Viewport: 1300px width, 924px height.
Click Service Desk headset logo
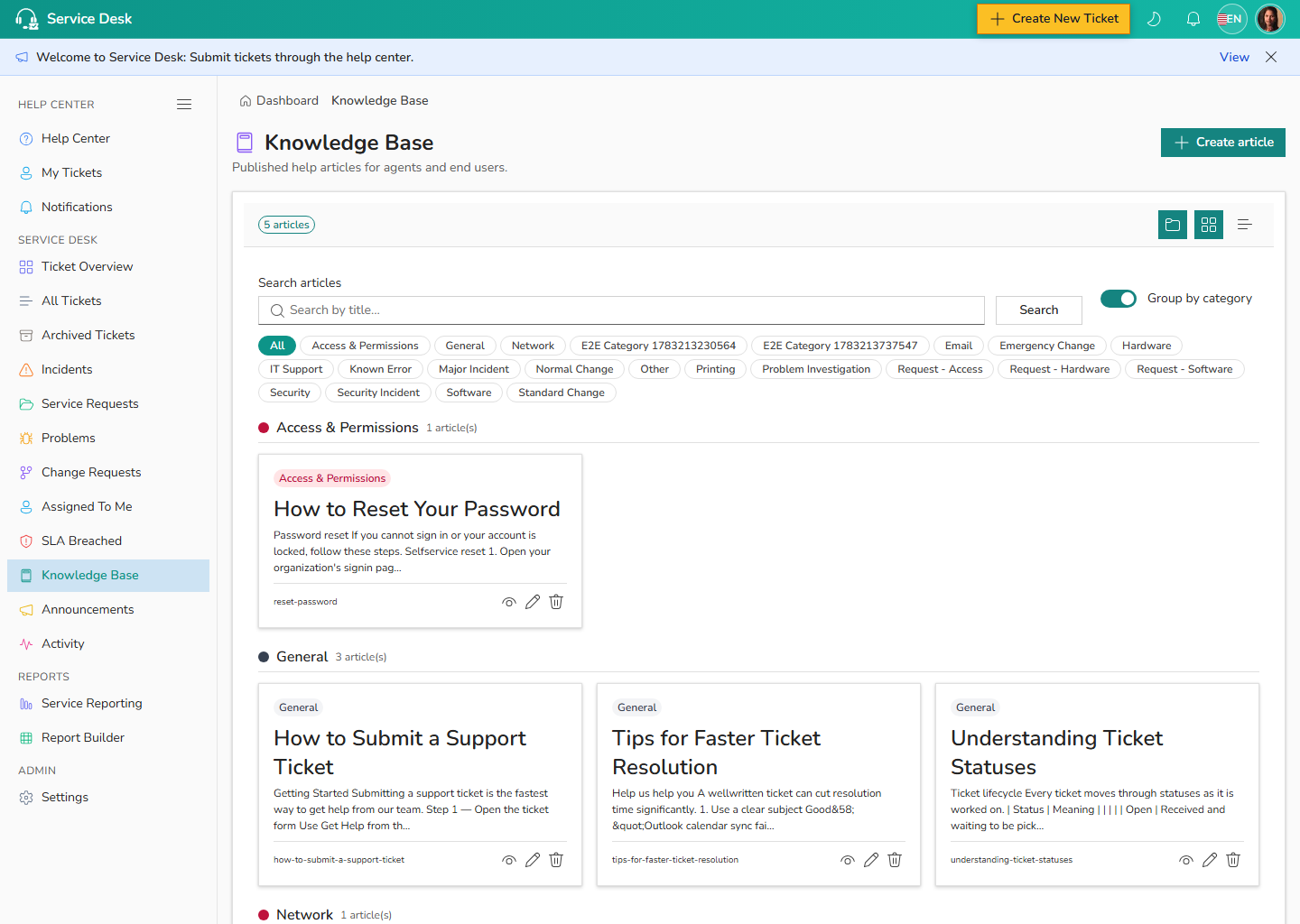[26, 19]
